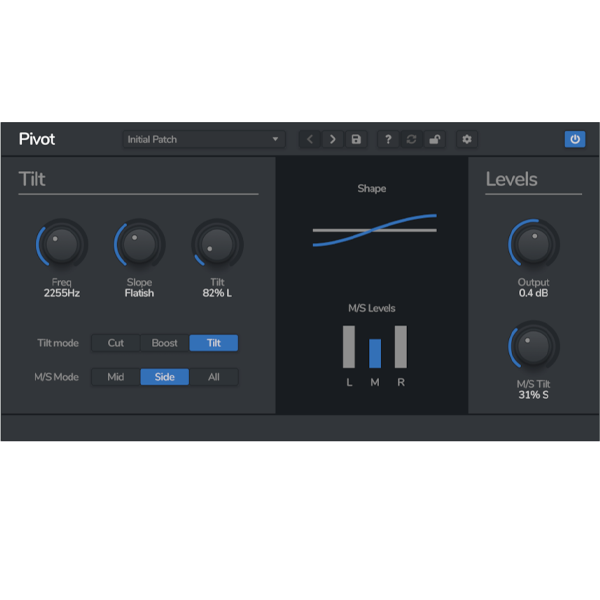Open settings gear icon
Viewport: 600px width, 600px height.
pos(466,139)
